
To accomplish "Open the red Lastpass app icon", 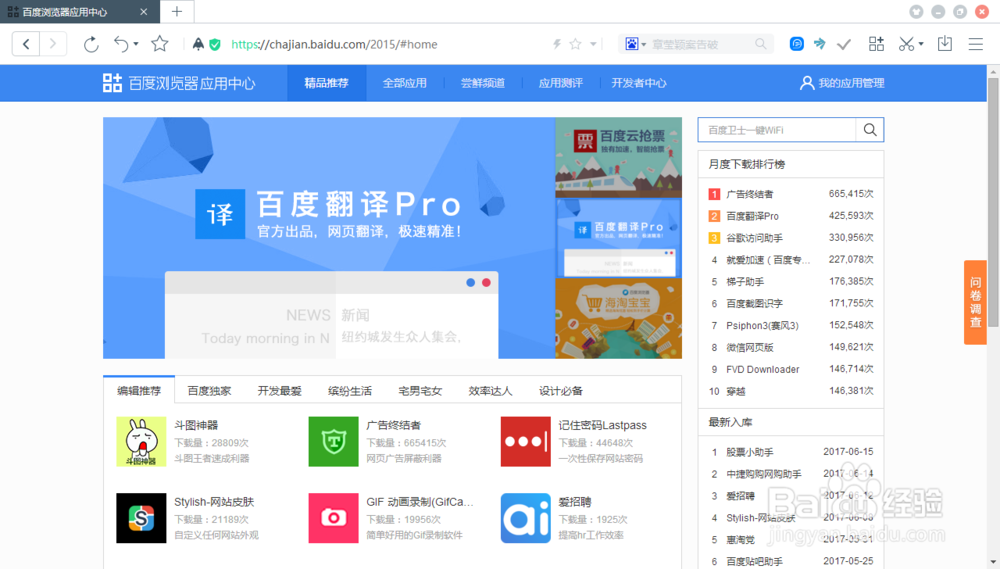I will point(526,441).
